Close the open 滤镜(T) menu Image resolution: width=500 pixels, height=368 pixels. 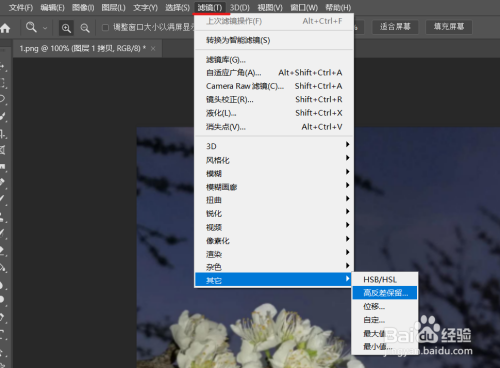click(x=210, y=7)
